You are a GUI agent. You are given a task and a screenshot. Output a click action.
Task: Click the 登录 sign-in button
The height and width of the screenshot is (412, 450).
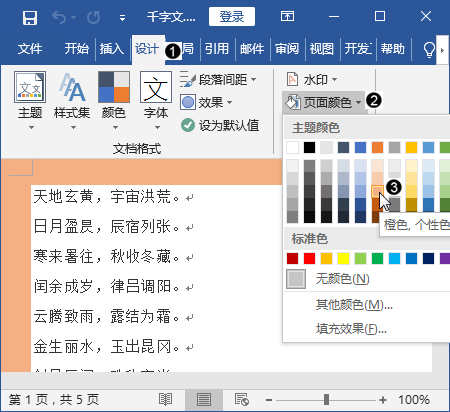[232, 17]
